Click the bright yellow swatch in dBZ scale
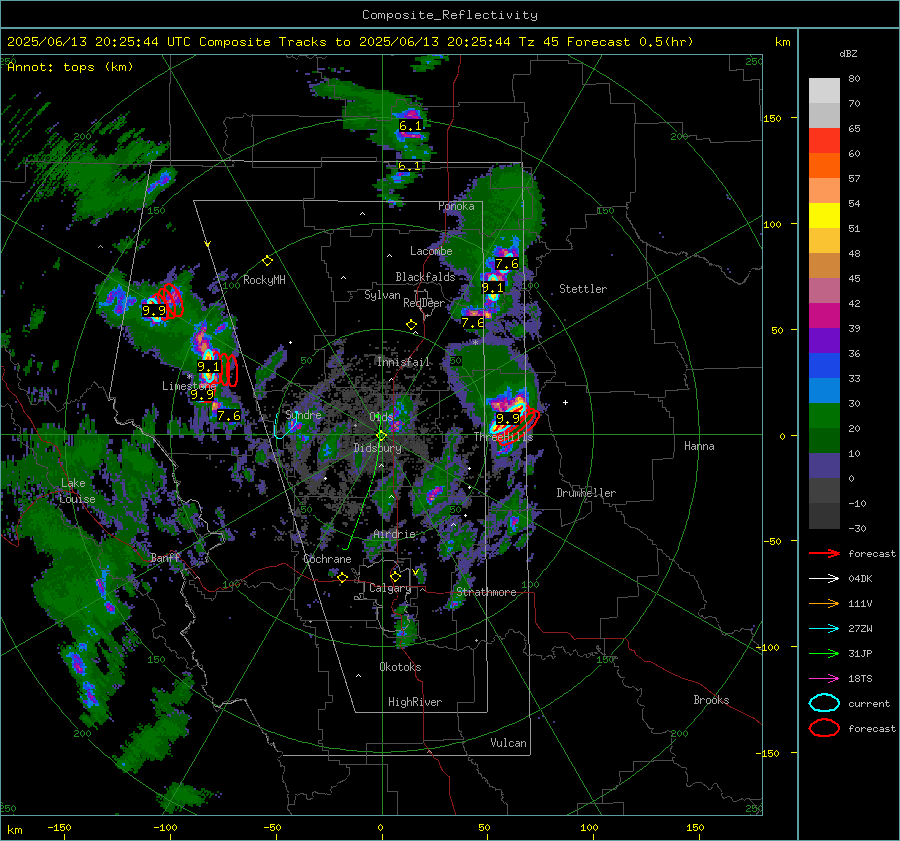Screen dimensions: 900x841 coord(824,215)
